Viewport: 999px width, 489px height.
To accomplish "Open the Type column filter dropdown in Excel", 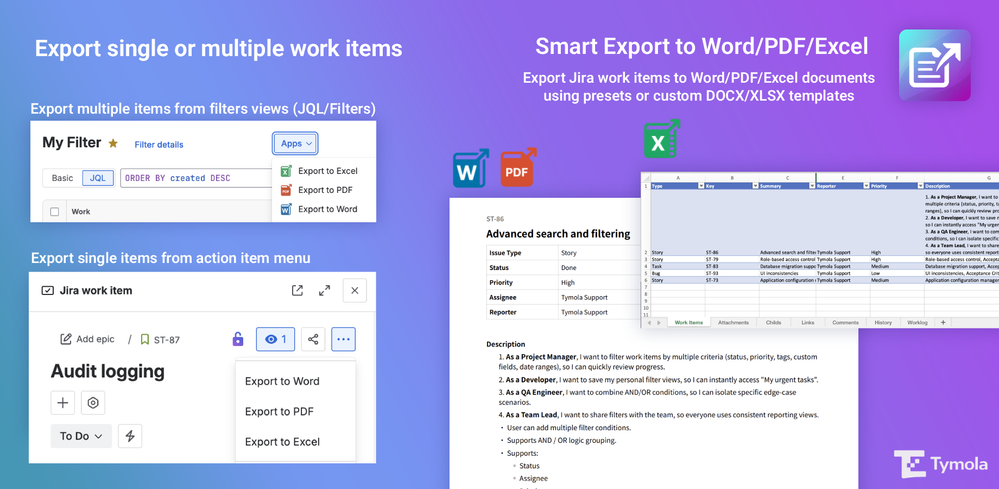I will (701, 186).
